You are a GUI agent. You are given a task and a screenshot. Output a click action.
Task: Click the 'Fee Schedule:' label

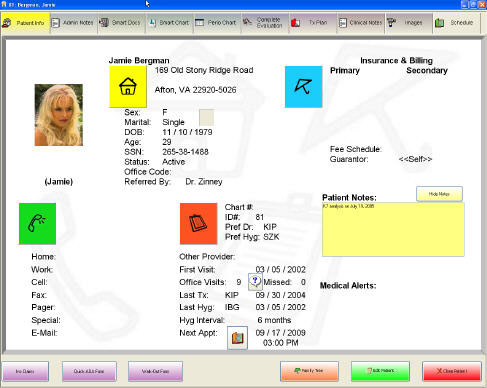tap(356, 149)
